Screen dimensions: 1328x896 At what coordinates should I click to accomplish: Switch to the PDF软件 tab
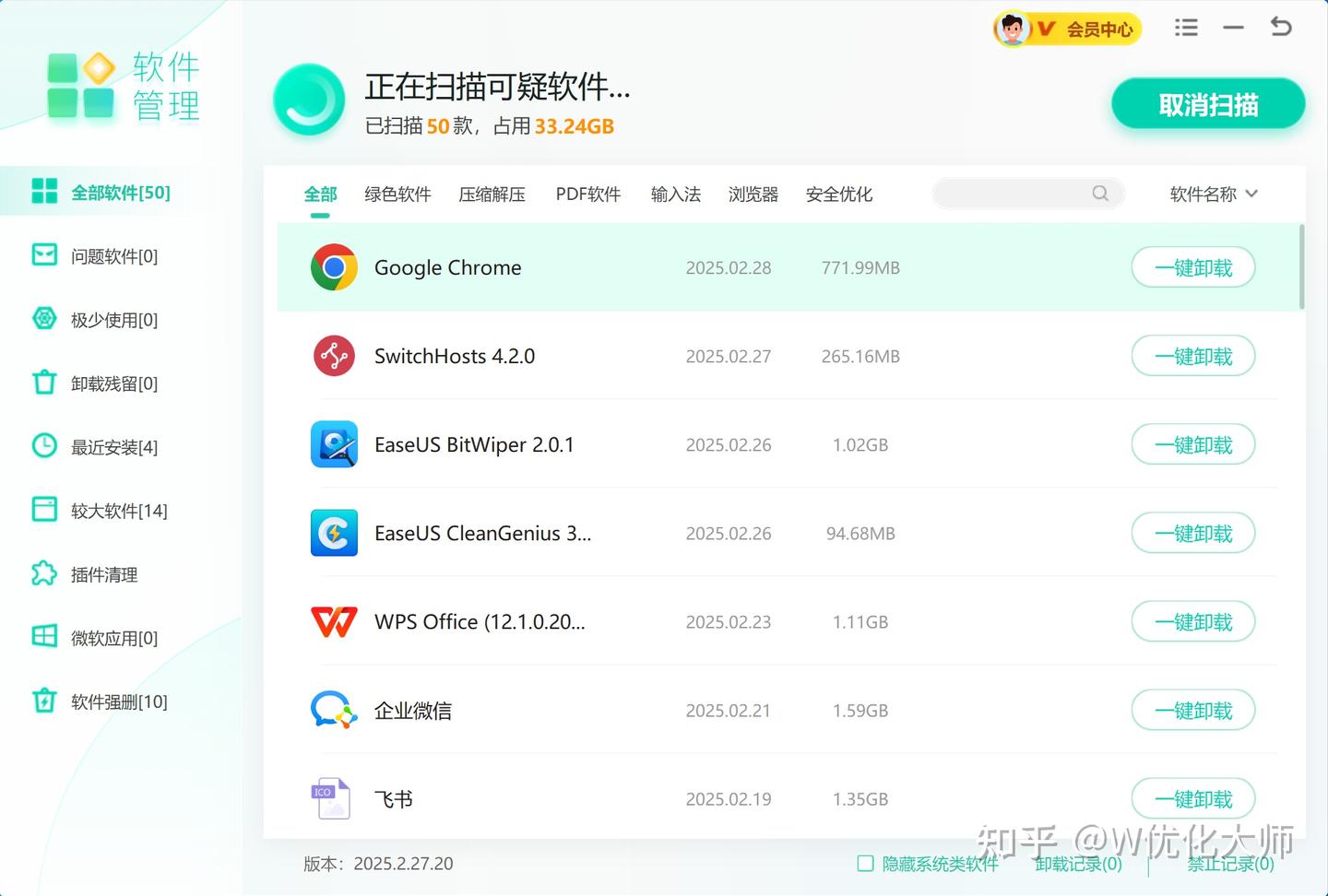[587, 194]
